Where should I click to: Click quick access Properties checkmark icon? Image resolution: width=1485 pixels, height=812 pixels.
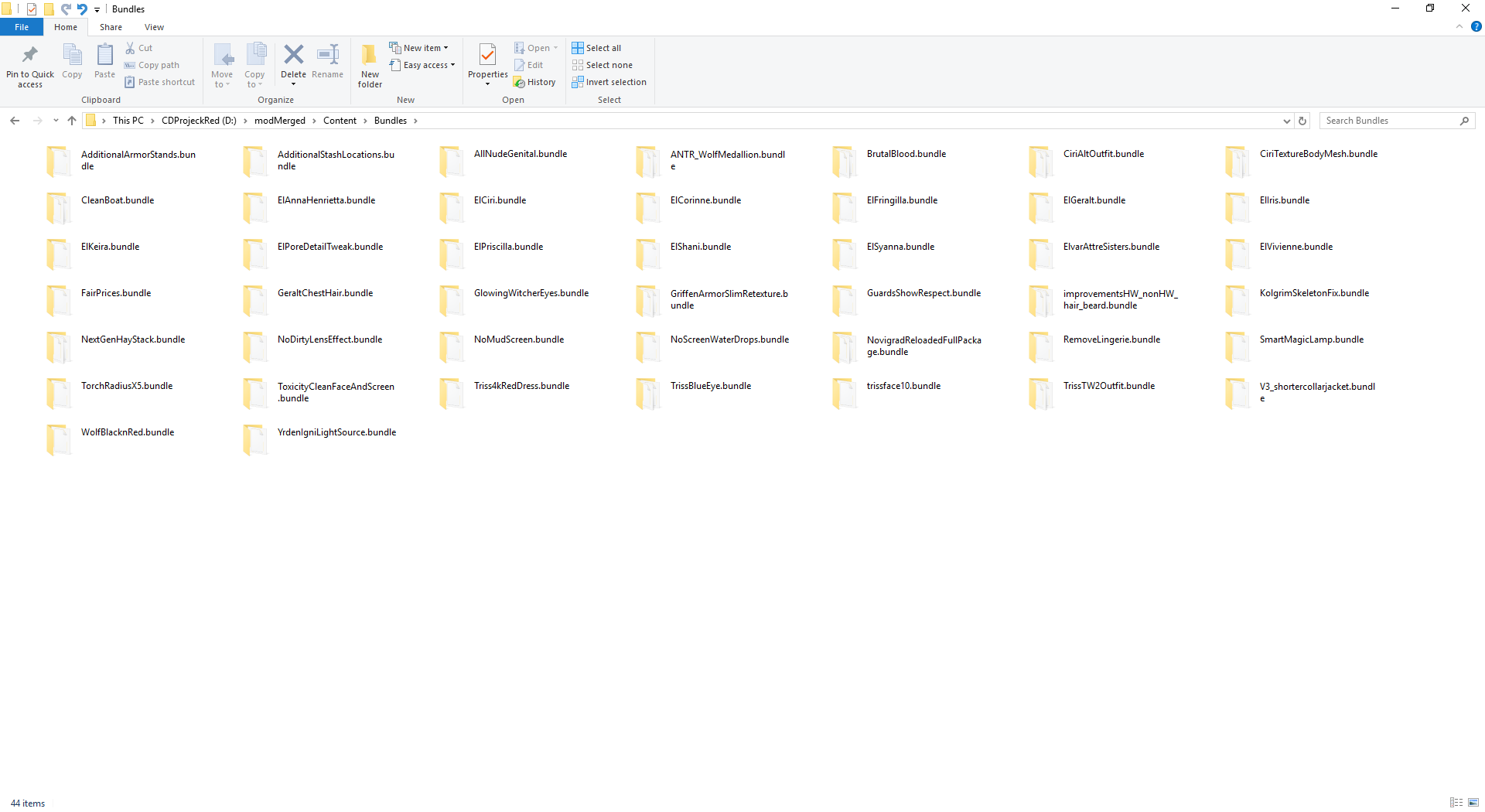click(32, 9)
